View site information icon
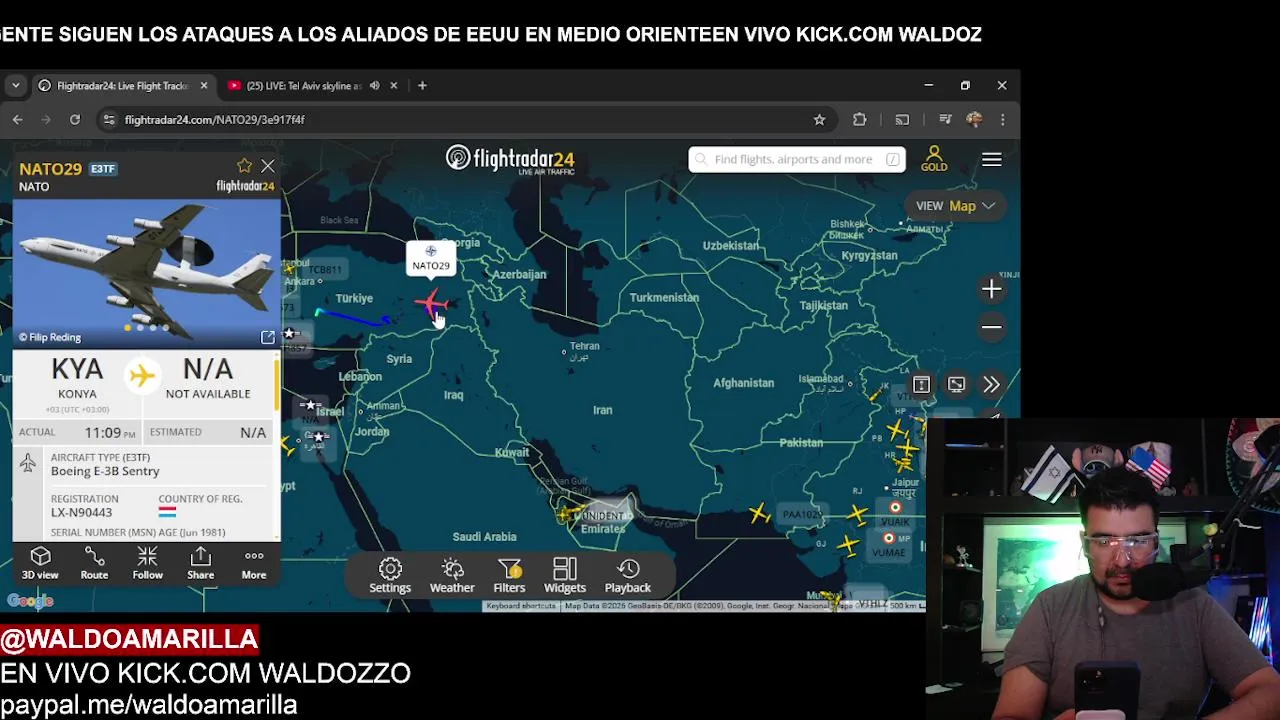The height and width of the screenshot is (720, 1280). (108, 120)
